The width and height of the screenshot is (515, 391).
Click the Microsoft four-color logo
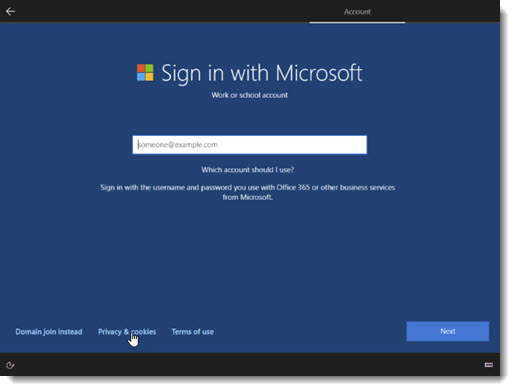[145, 73]
